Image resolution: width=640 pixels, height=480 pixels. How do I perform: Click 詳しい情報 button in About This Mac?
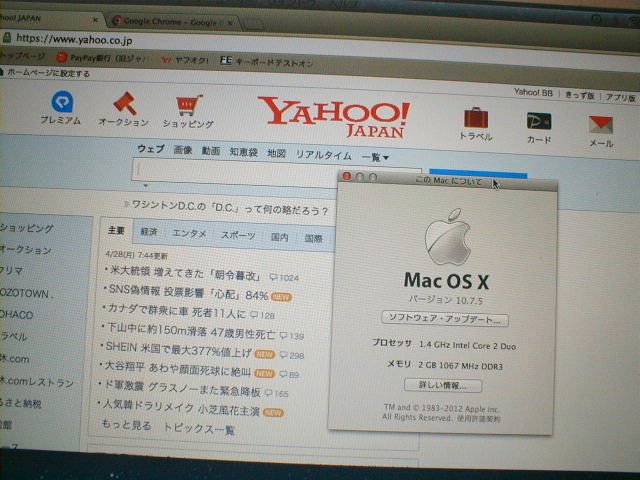443,385
